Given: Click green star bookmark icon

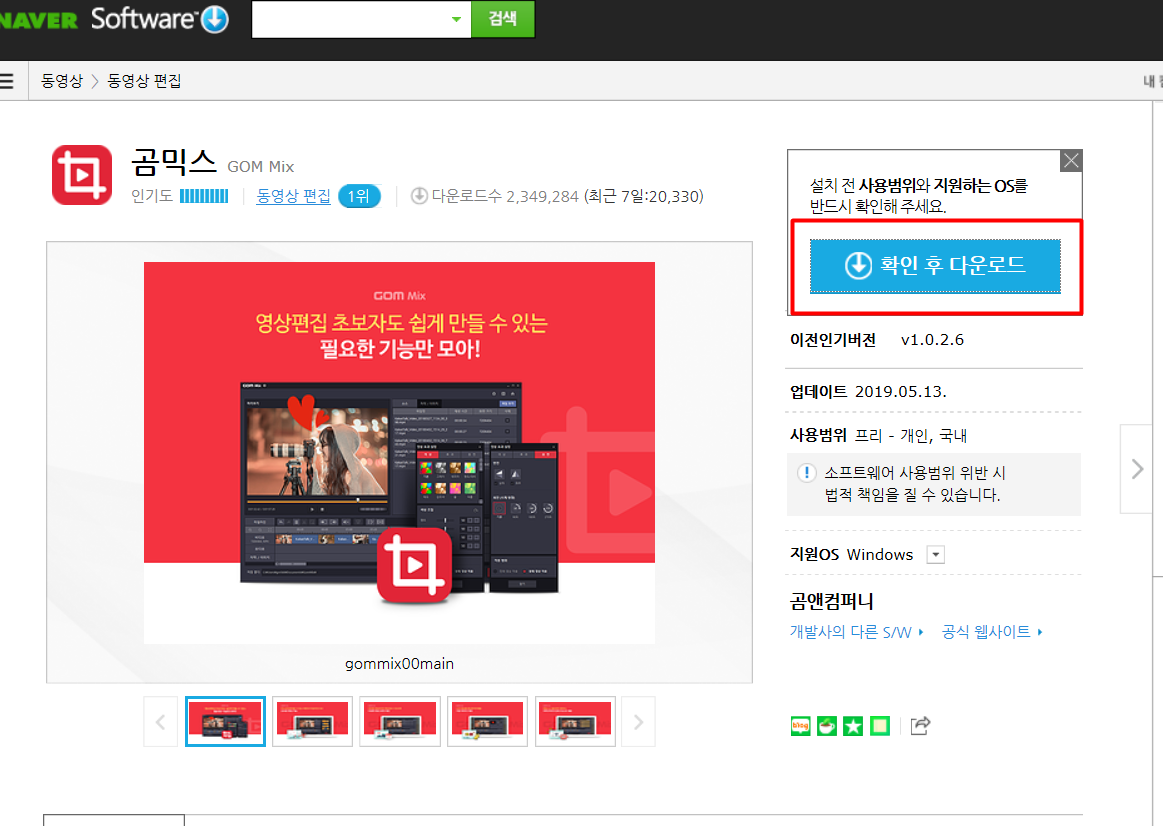Looking at the screenshot, I should click(853, 726).
